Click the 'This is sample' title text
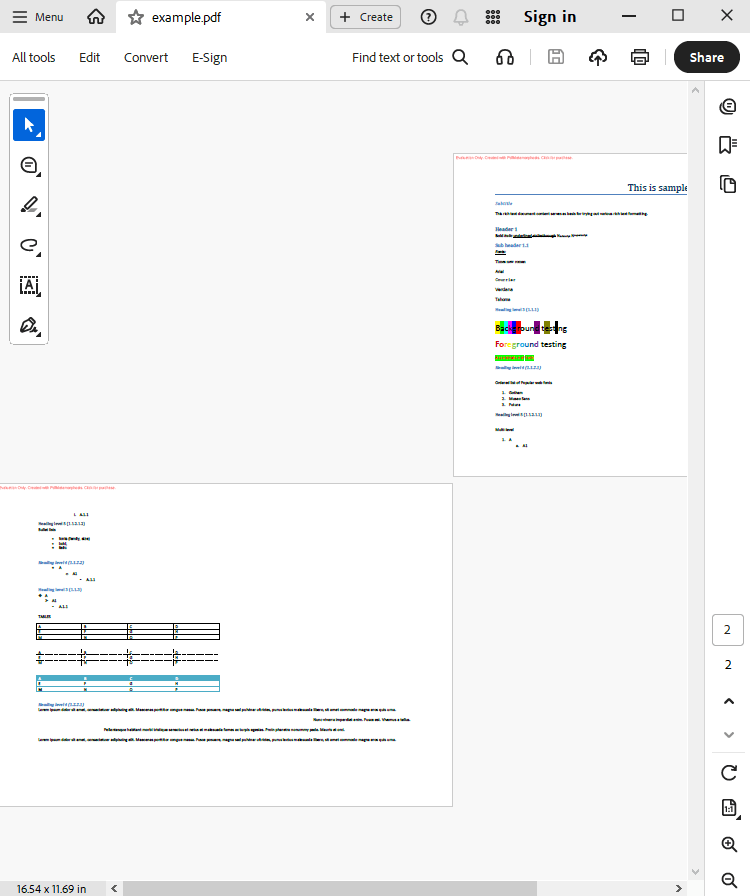This screenshot has width=750, height=896. coord(657,187)
